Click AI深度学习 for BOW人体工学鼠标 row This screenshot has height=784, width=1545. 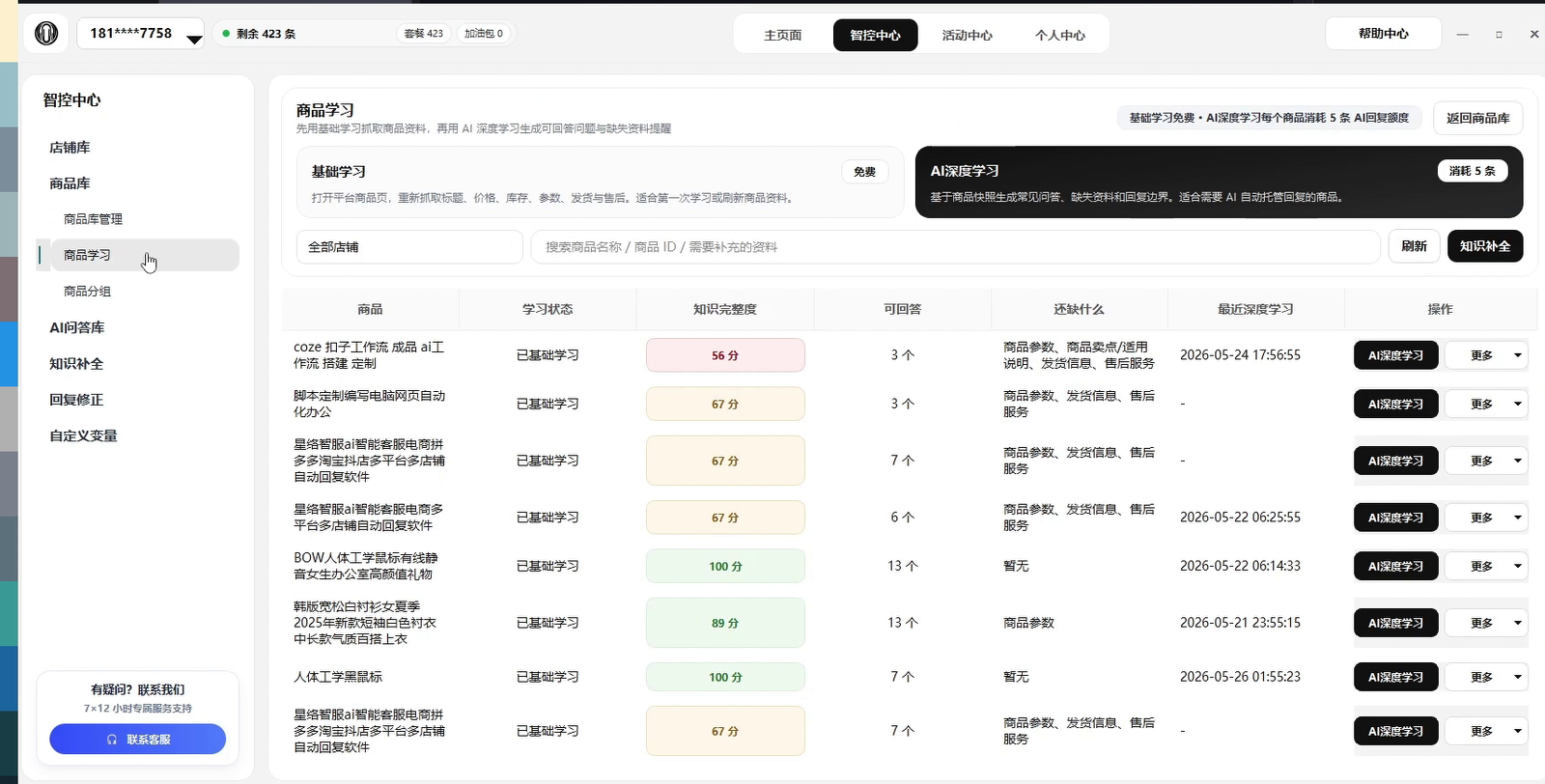point(1395,566)
